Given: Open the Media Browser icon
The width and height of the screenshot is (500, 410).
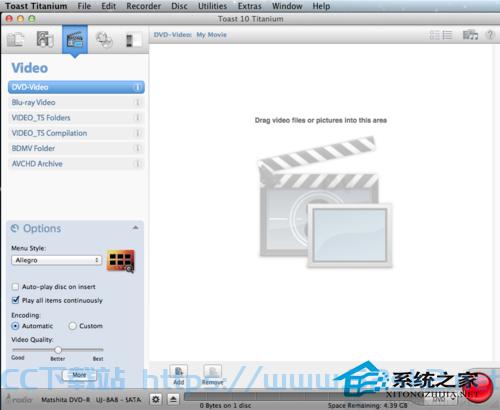Looking at the screenshot, I should click(470, 35).
